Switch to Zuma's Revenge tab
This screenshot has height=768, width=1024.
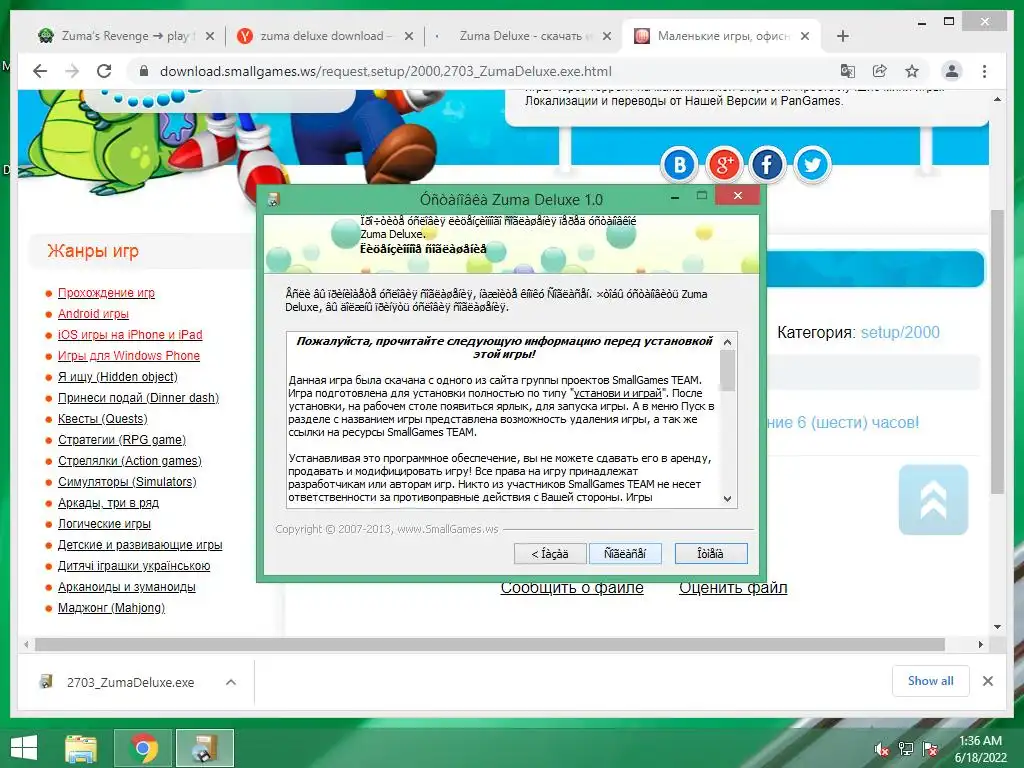click(x=124, y=36)
